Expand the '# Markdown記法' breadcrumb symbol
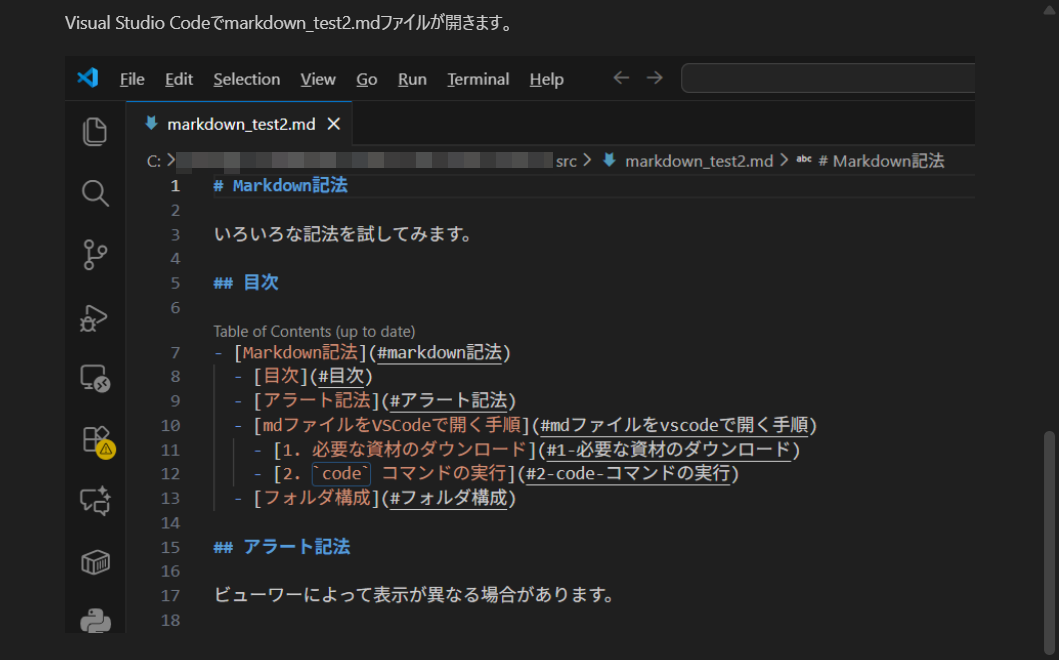 (880, 161)
